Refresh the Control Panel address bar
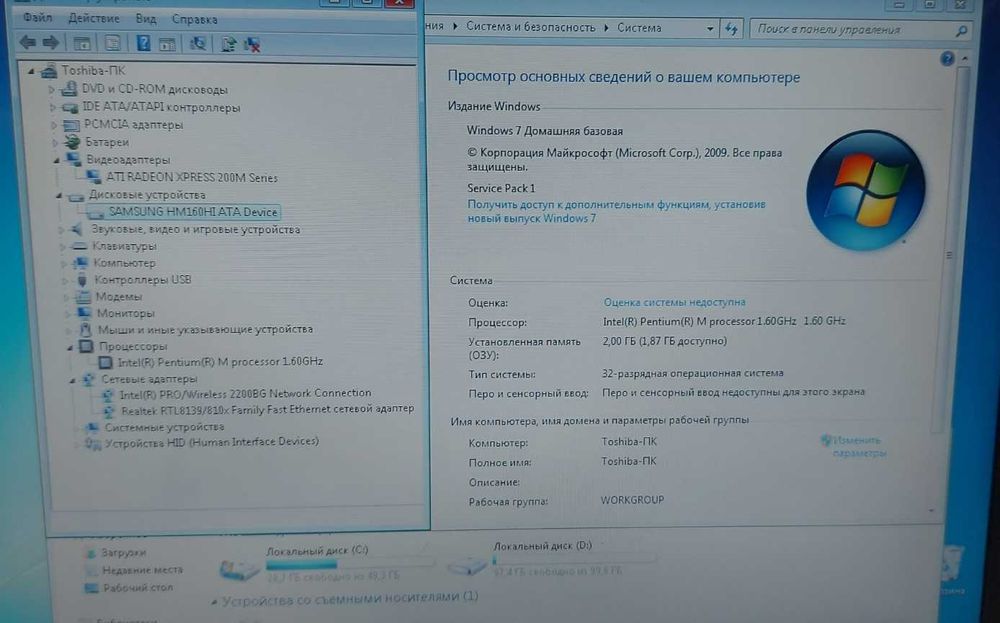This screenshot has width=1000, height=623. 731,29
